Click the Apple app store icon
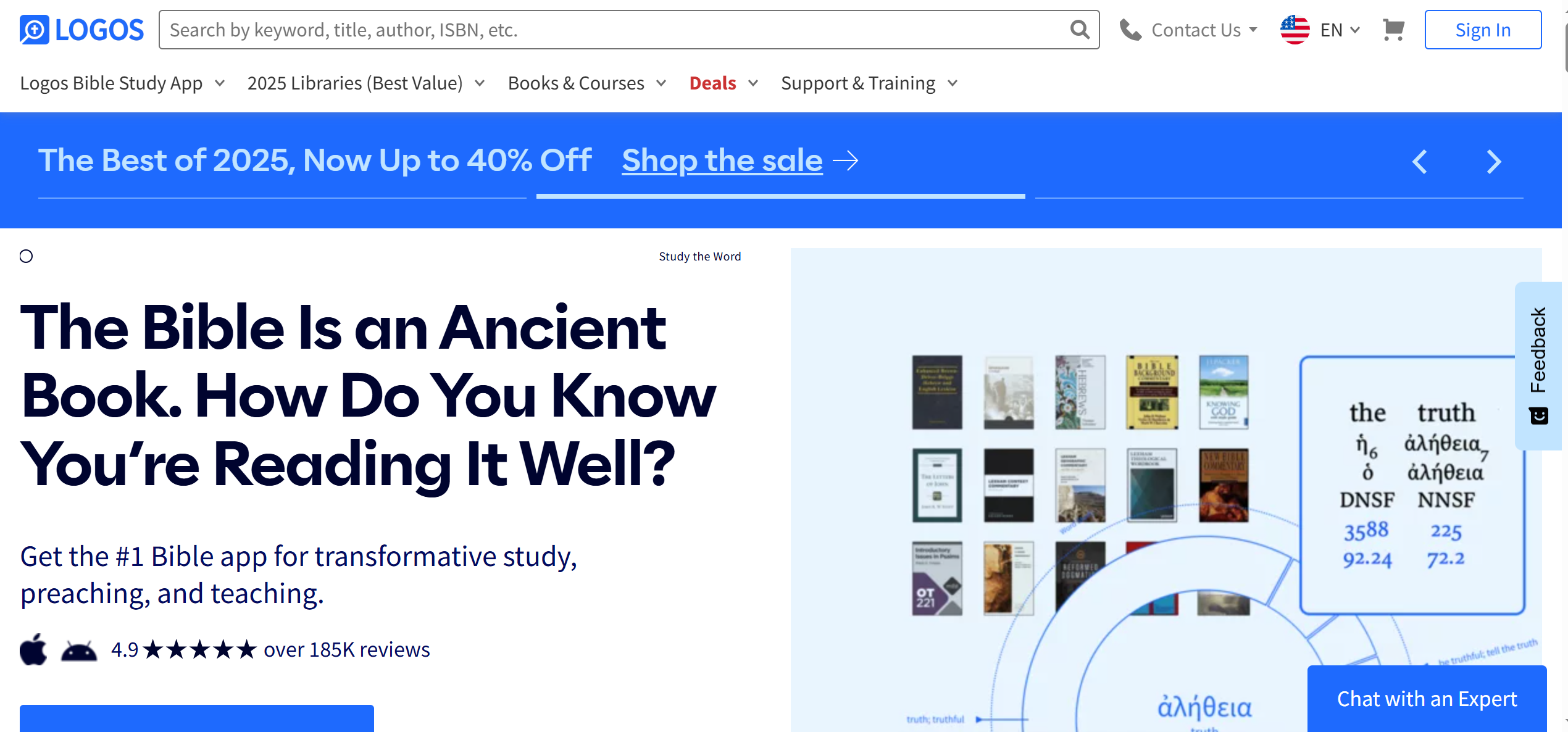This screenshot has height=732, width=1568. (33, 649)
